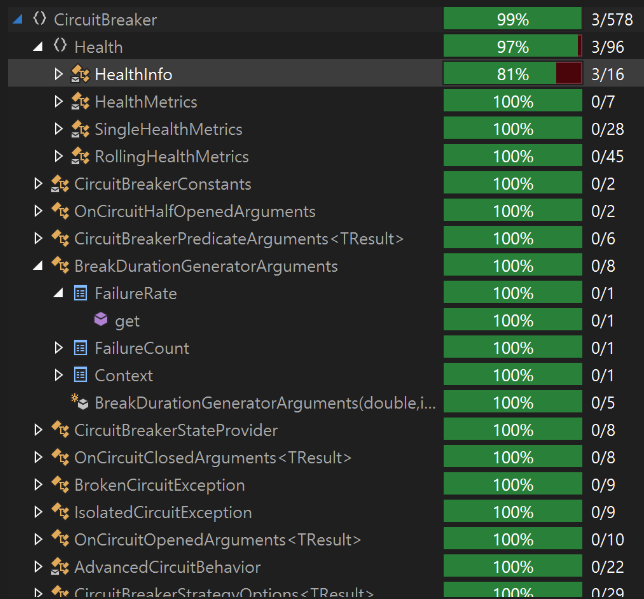Screen dimensions: 644x599
Task: Click the 0/6 count for CircuitBreakerPredicateArguments
Action: pyautogui.click(x=603, y=239)
